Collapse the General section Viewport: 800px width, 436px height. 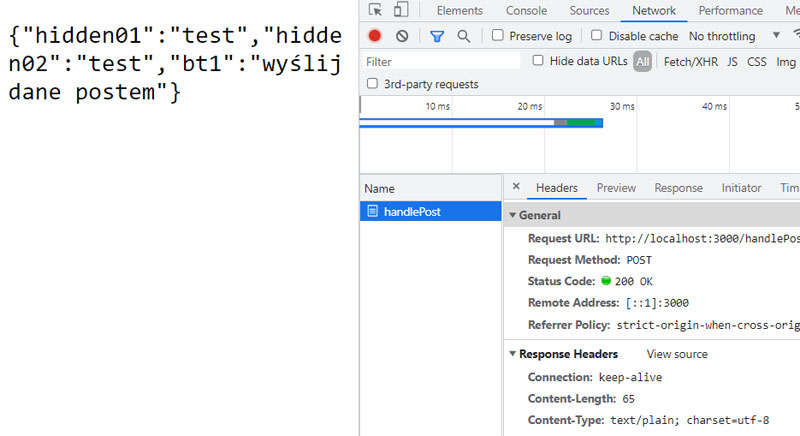click(513, 215)
